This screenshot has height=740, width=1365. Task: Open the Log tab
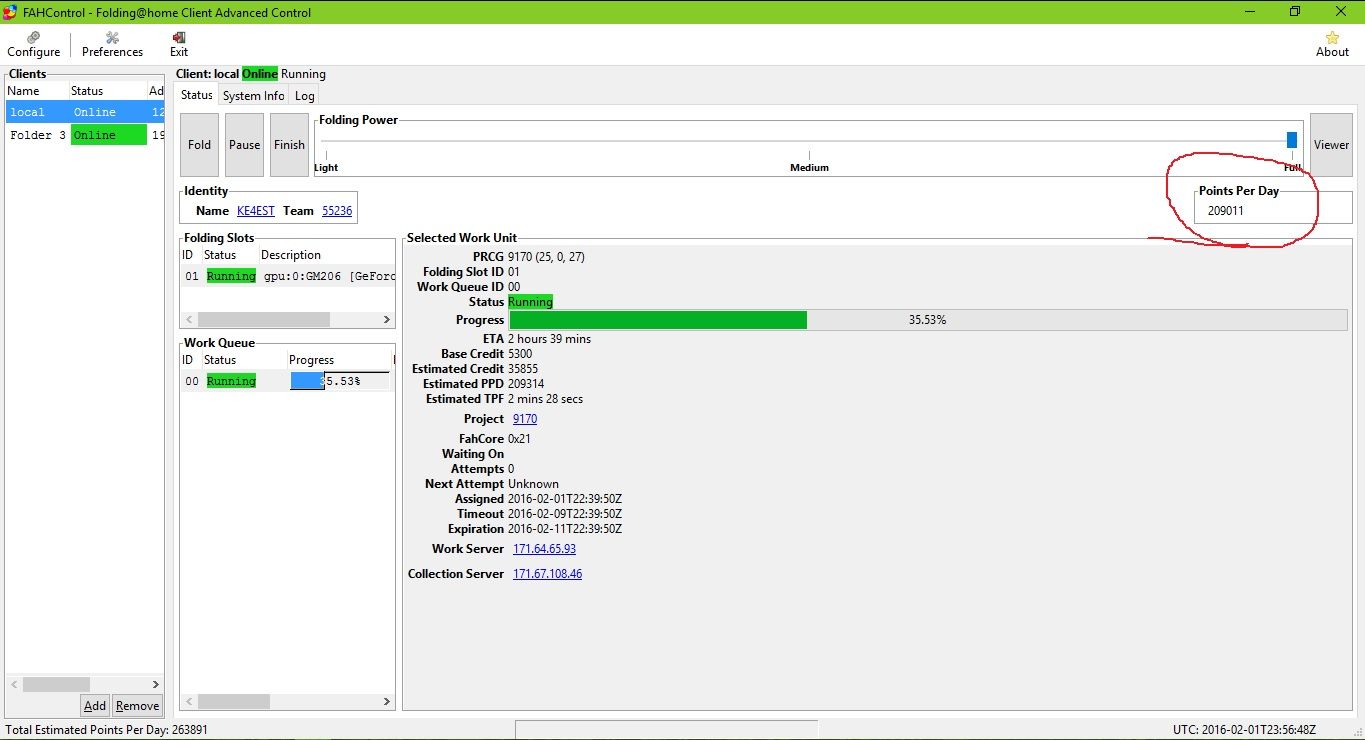[305, 96]
